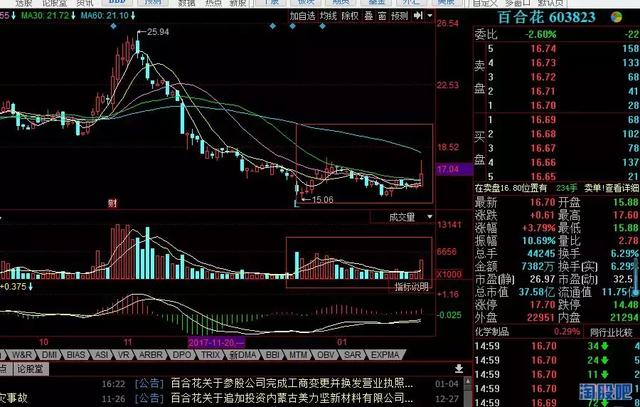This screenshot has height=407, width=640.
Task: Click the 市盈(静) value 26.97
Action: [x=543, y=279]
